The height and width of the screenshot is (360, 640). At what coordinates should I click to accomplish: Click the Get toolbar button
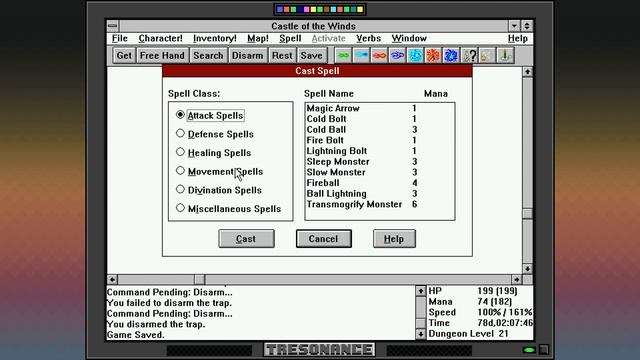point(124,55)
